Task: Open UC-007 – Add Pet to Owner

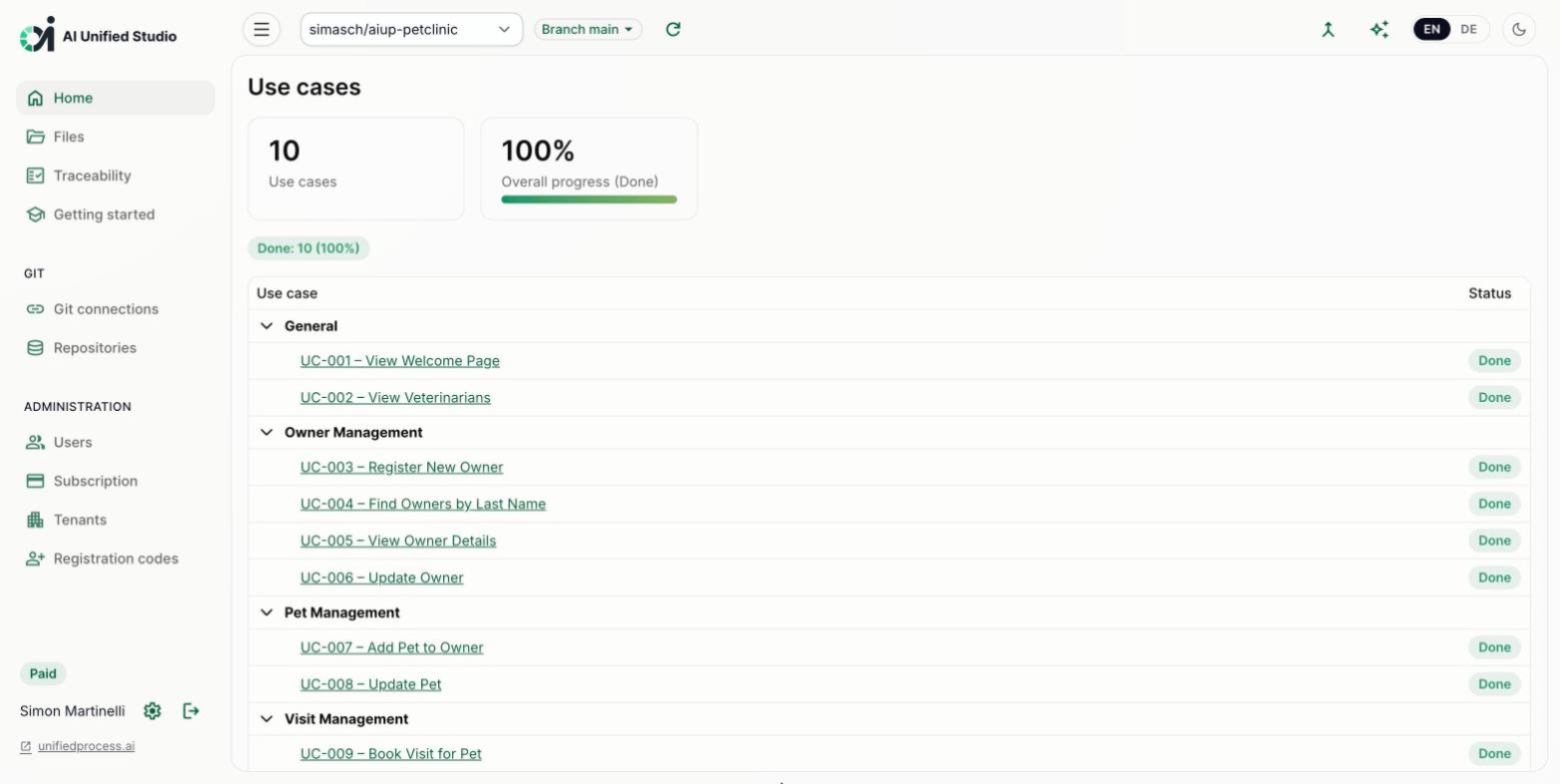Action: pos(392,647)
